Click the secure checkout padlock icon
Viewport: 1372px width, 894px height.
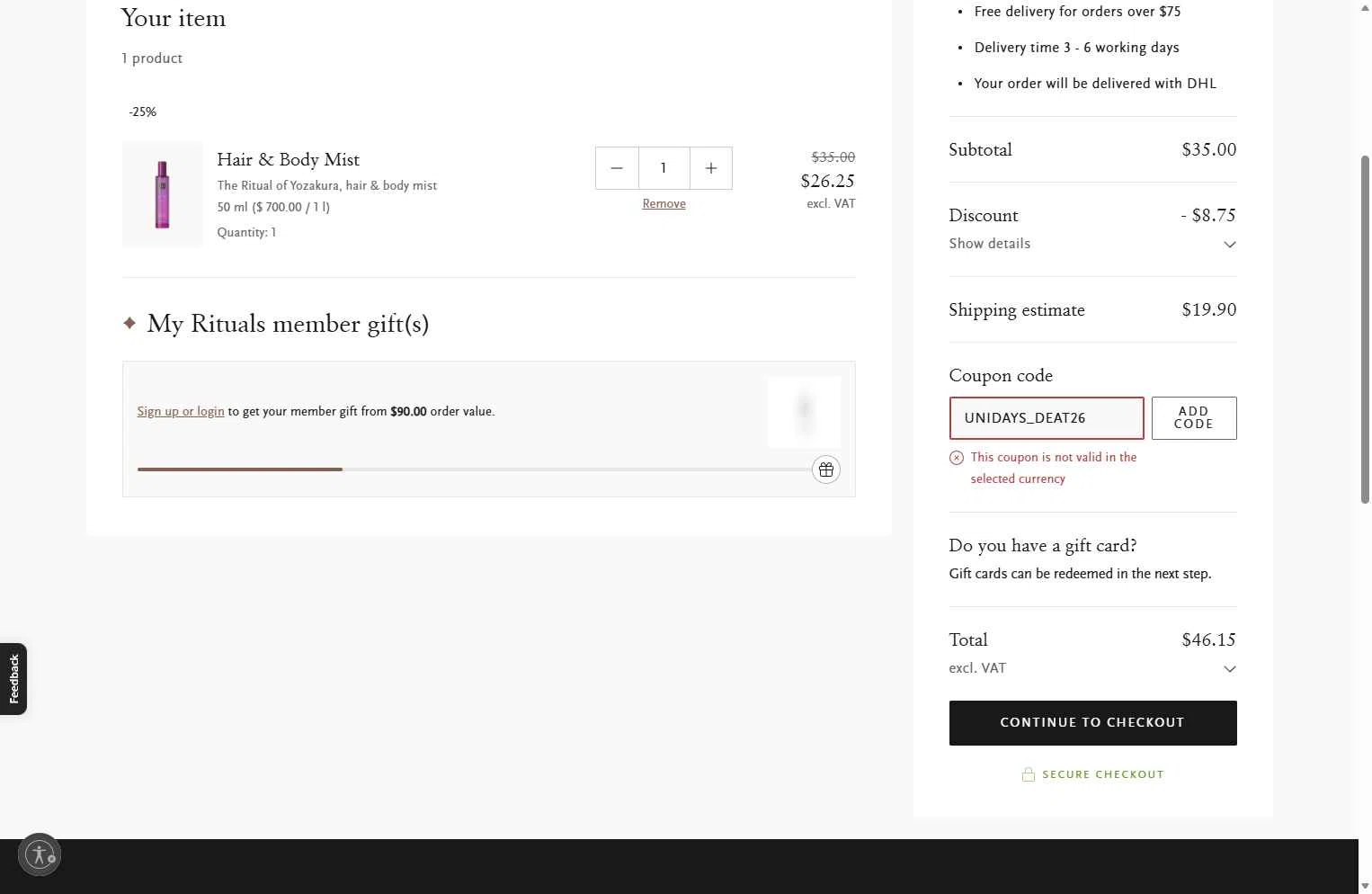point(1029,774)
